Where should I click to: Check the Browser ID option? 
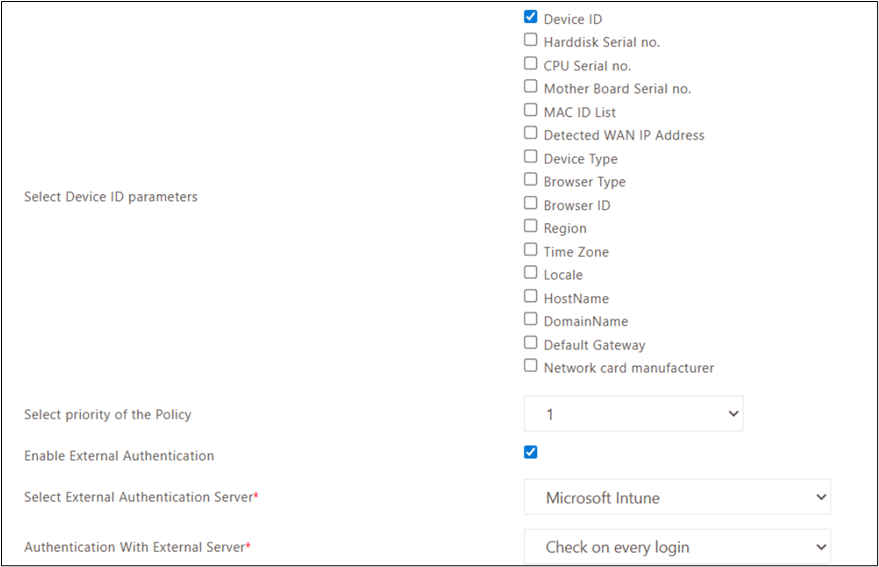(530, 203)
